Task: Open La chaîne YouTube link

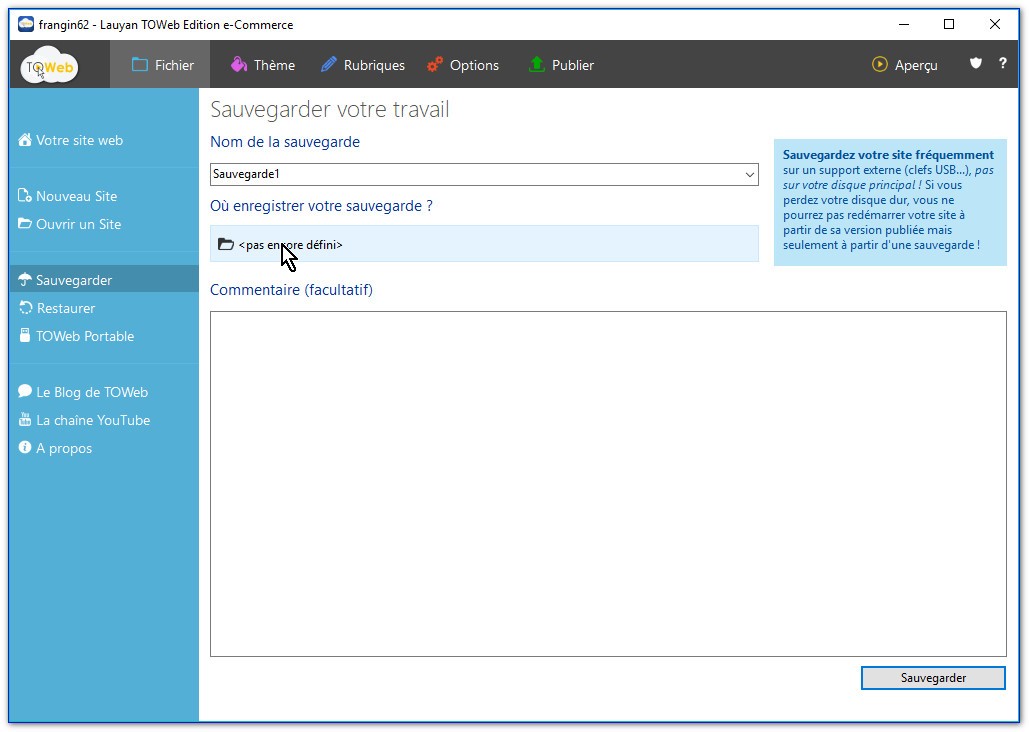Action: 92,420
